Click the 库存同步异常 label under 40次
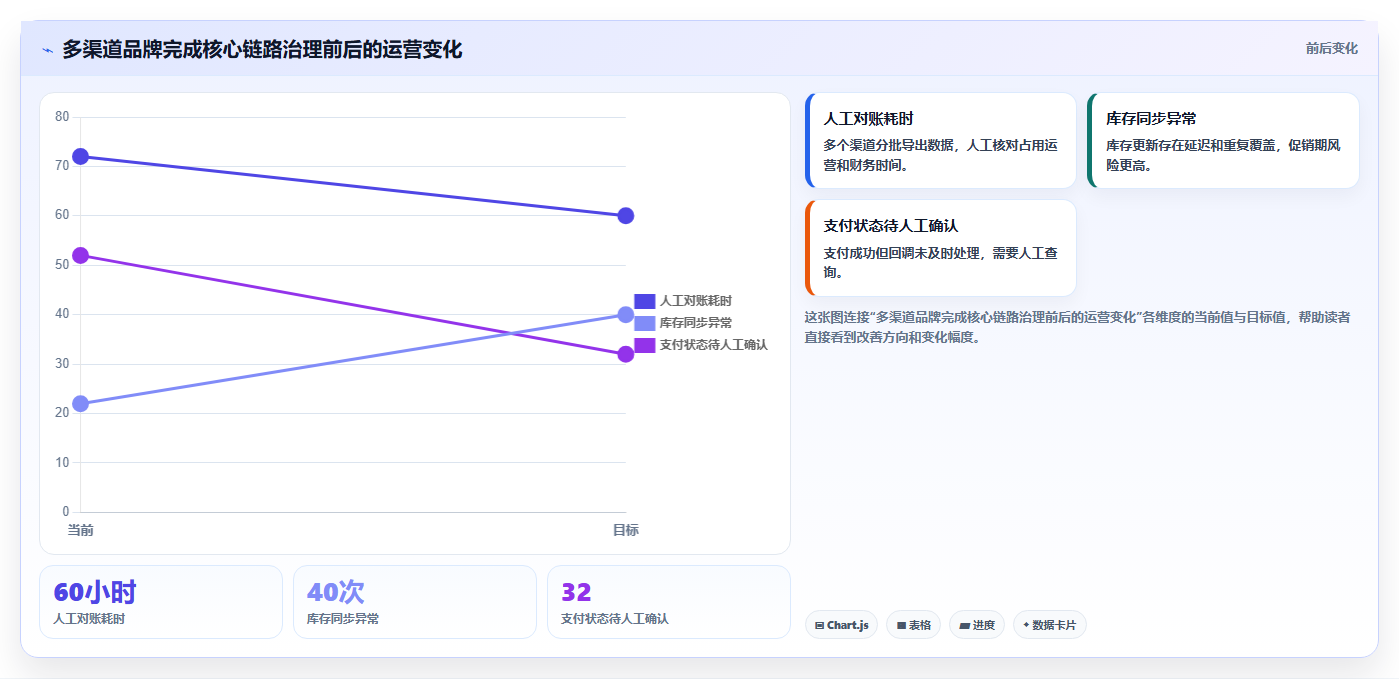Screen dimensions: 1399x679 (x=343, y=619)
